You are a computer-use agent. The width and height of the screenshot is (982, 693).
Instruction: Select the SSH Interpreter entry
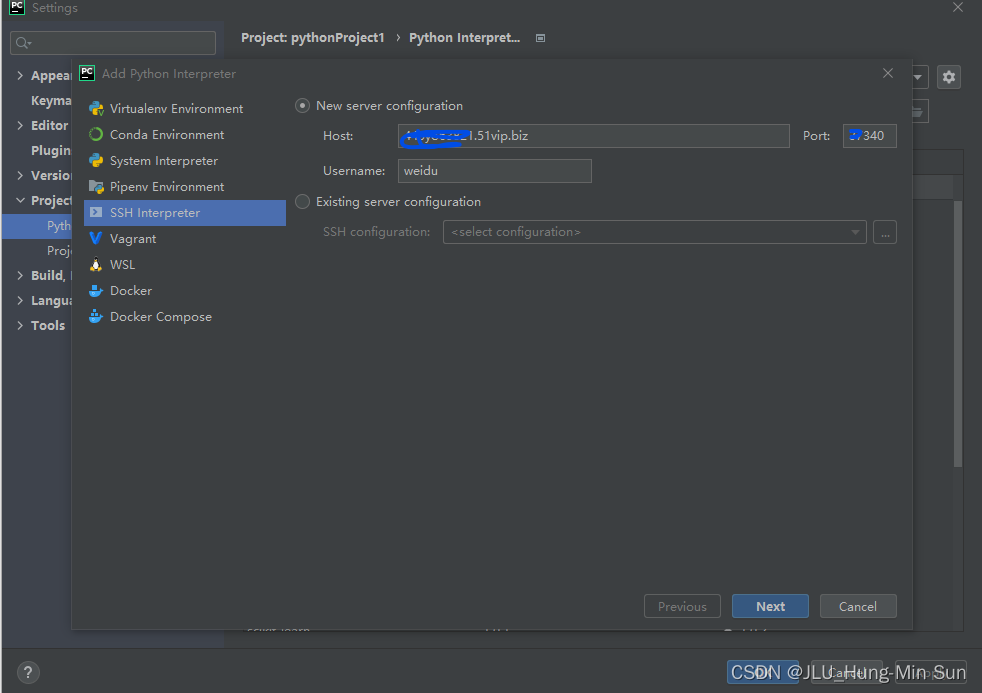point(185,213)
